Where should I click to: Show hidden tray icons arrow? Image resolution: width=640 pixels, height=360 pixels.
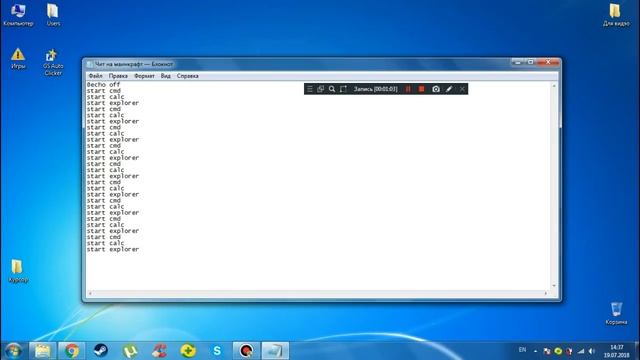(536, 351)
